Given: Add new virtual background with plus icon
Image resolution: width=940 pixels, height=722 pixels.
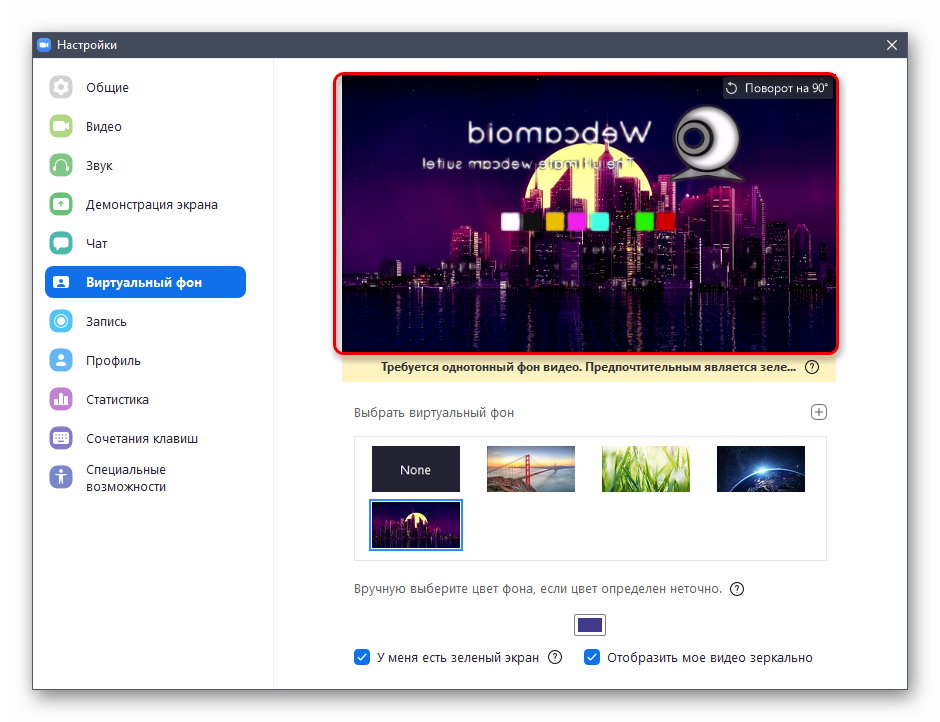Looking at the screenshot, I should (819, 412).
